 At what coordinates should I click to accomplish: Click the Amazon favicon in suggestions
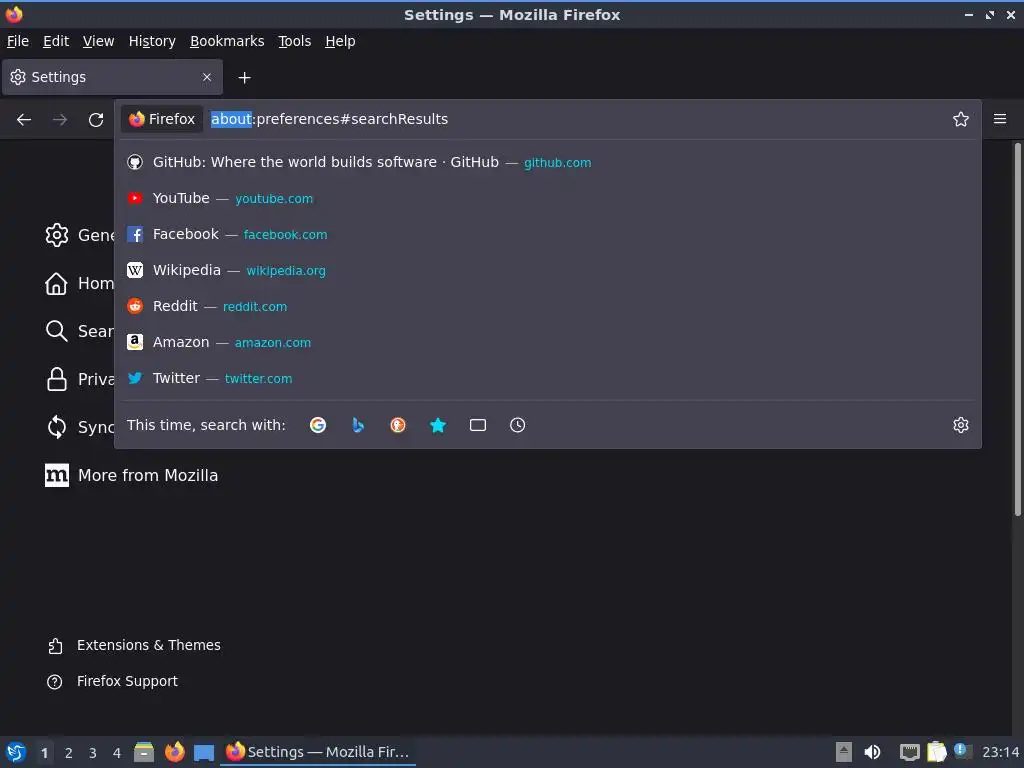tap(135, 342)
